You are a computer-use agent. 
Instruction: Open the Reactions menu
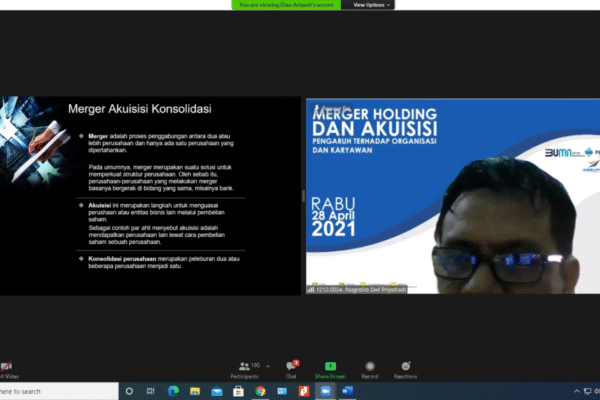(405, 369)
